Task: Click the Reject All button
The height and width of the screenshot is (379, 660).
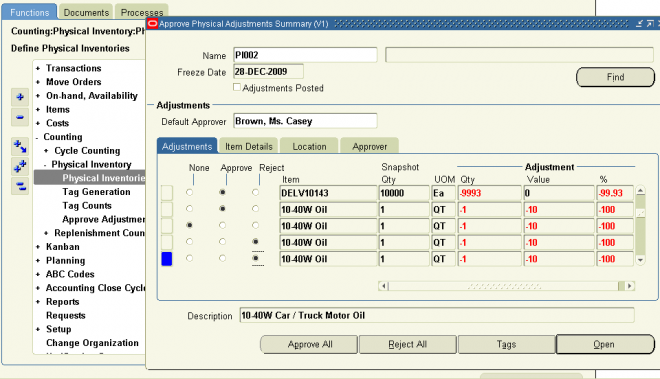Action: pyautogui.click(x=407, y=344)
